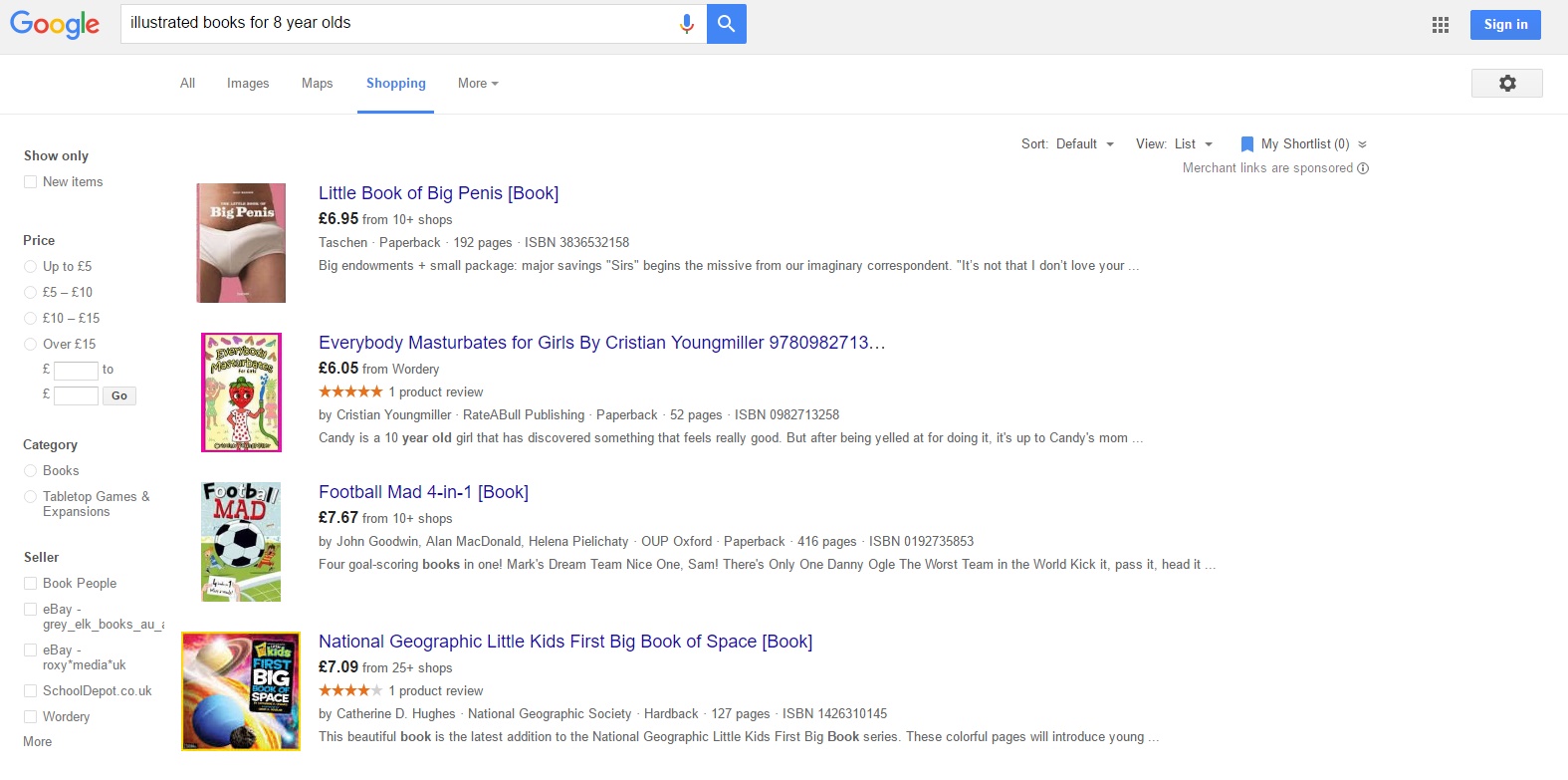This screenshot has width=1568, height=780.
Task: Tick the New items checkbox
Action: coord(30,182)
